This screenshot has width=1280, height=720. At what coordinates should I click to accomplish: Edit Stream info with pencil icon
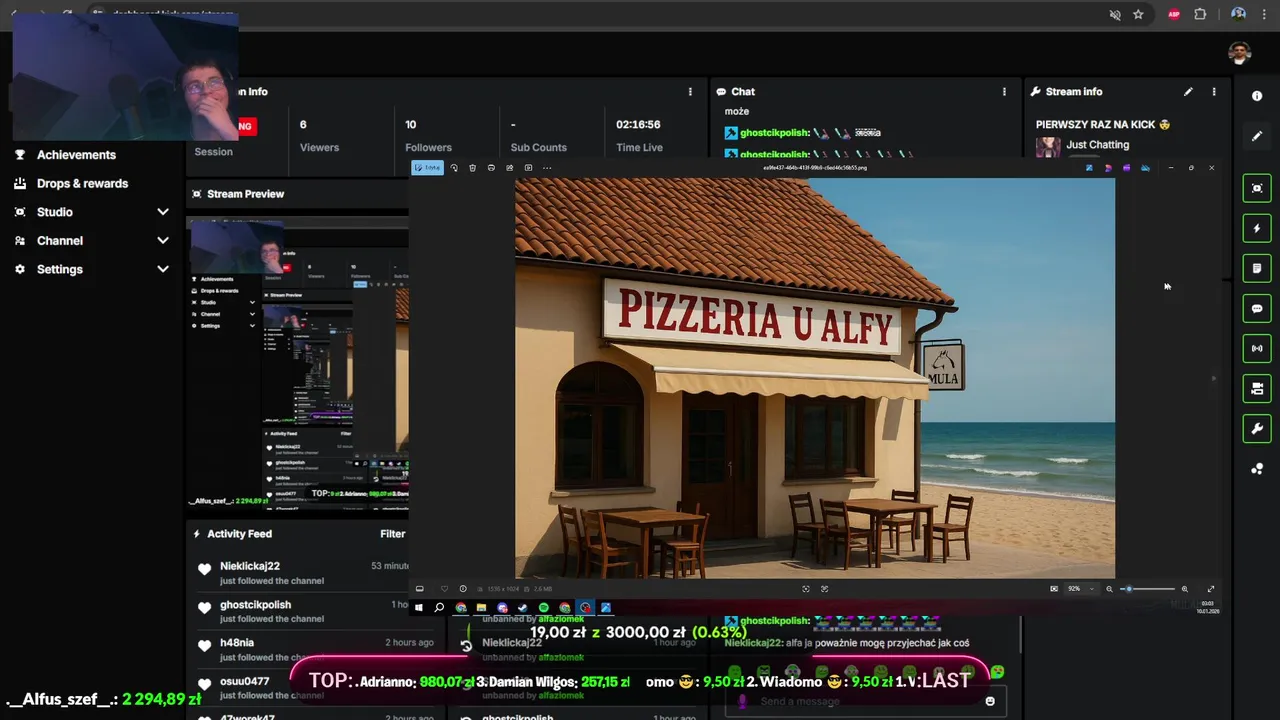pyautogui.click(x=1188, y=92)
